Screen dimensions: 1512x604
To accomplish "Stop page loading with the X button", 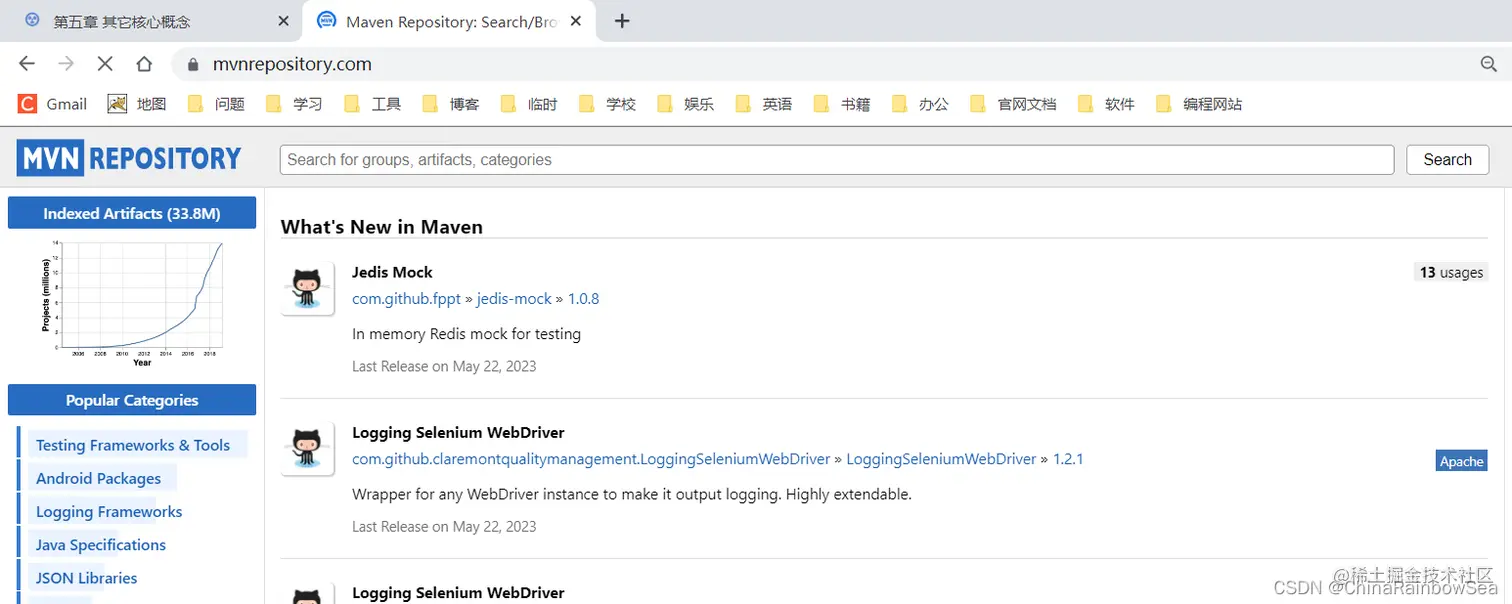I will [105, 64].
